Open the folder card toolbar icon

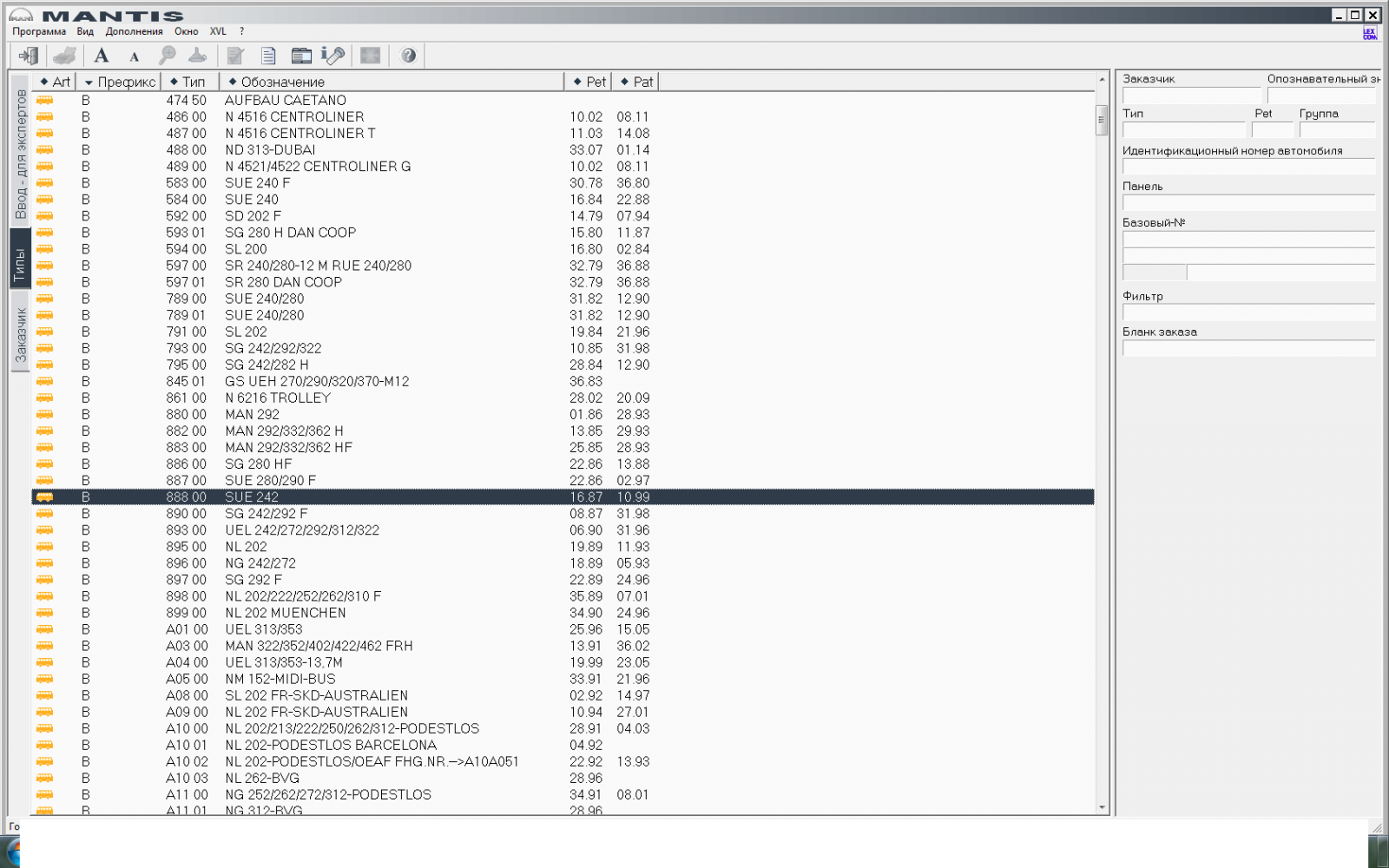(301, 56)
